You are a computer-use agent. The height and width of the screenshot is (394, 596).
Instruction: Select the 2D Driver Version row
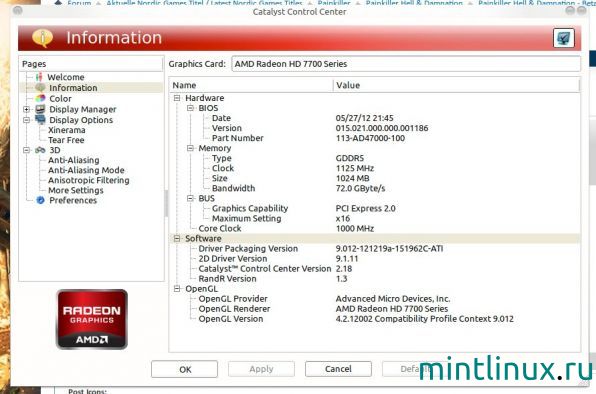click(x=375, y=259)
